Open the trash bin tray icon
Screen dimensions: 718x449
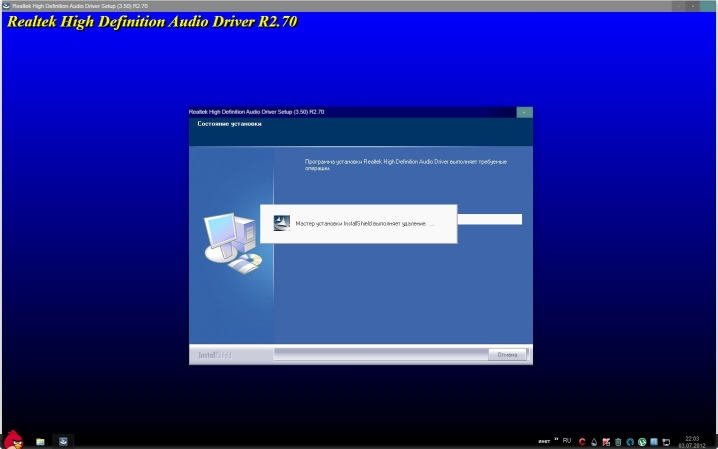618,442
